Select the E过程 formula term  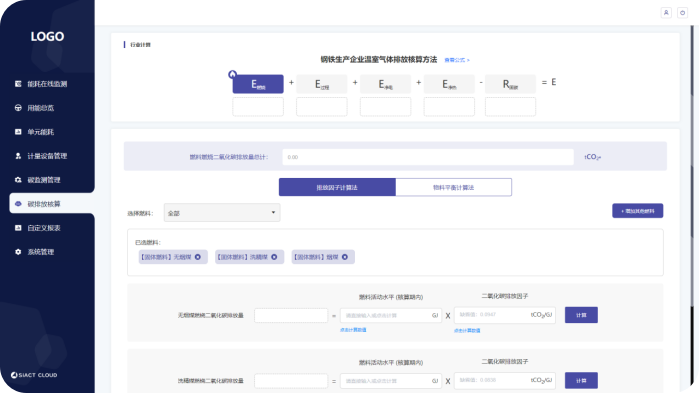[321, 84]
